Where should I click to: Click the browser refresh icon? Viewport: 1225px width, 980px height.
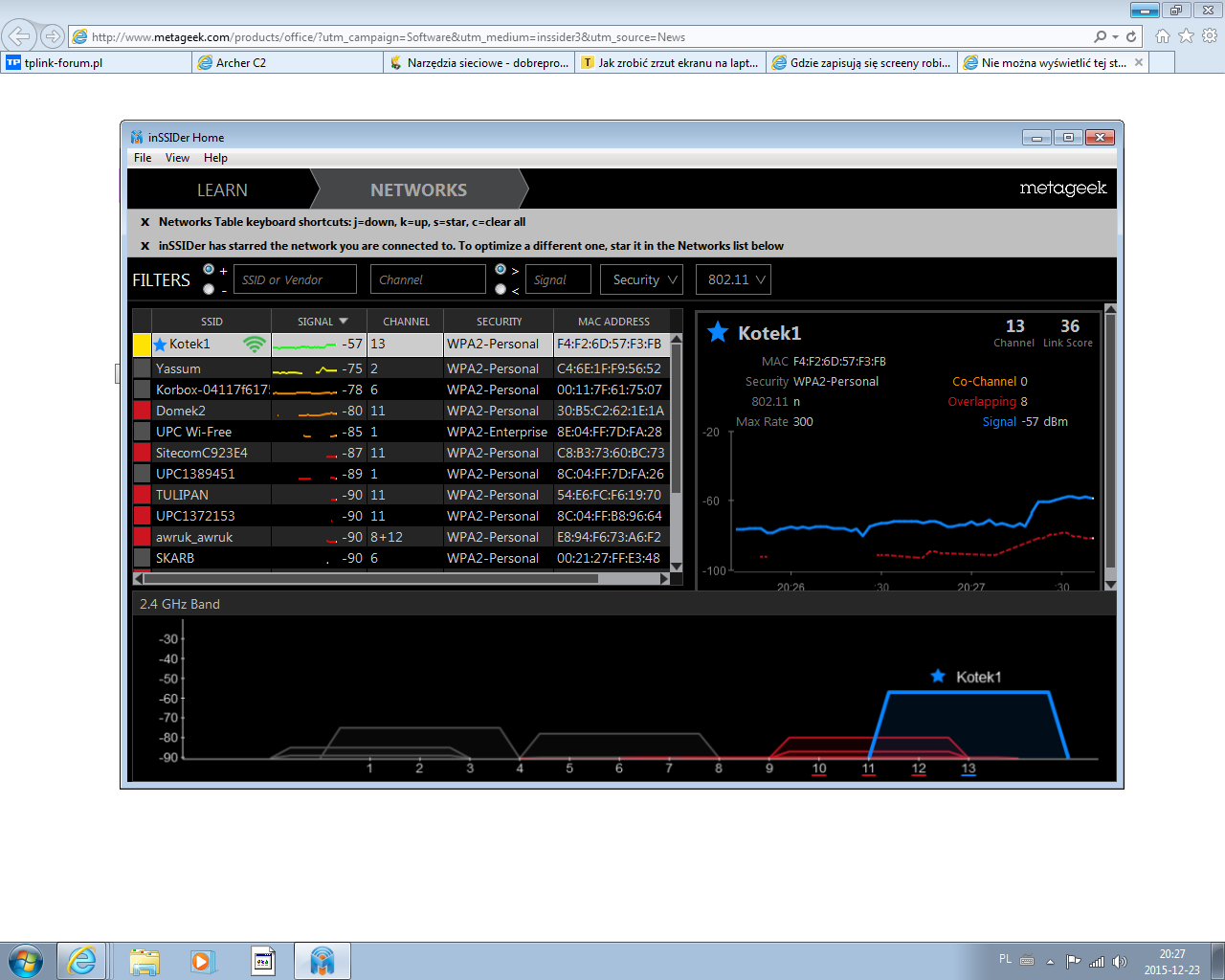click(1131, 36)
